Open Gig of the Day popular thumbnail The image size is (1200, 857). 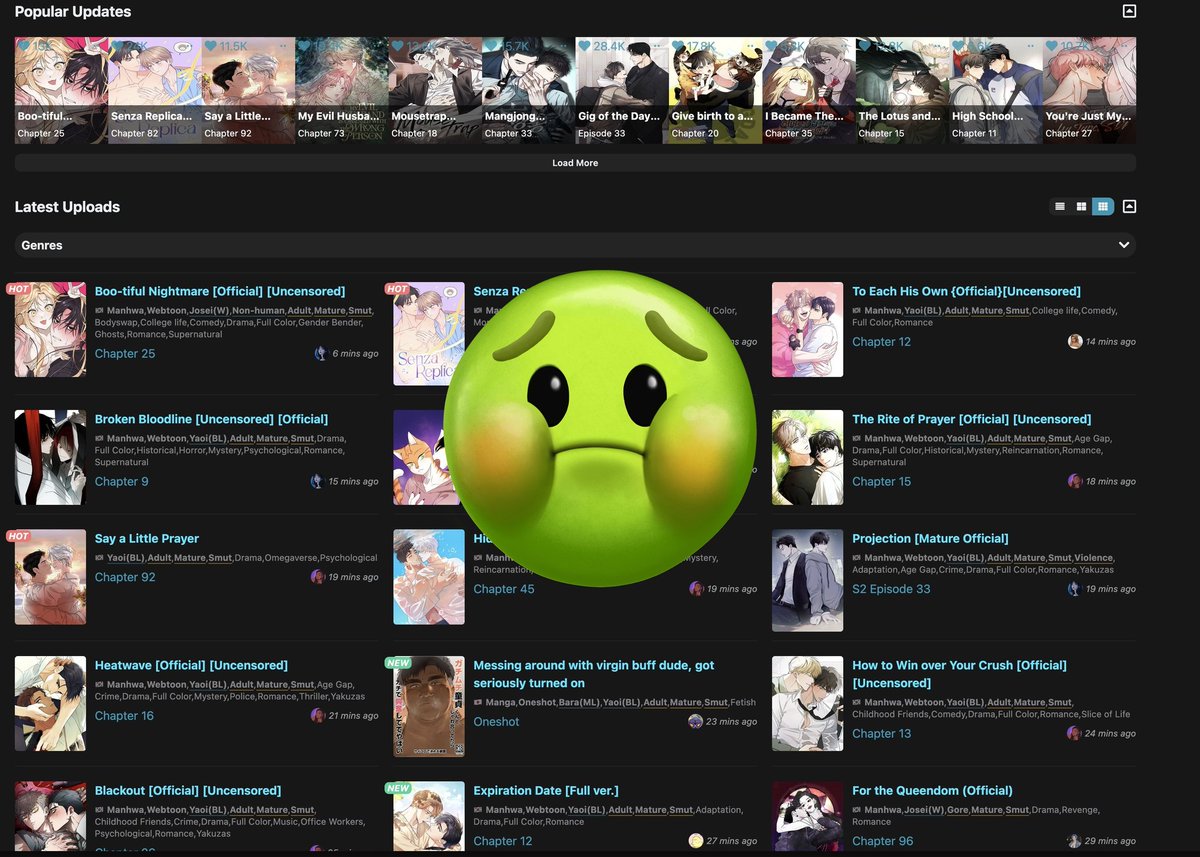point(622,90)
